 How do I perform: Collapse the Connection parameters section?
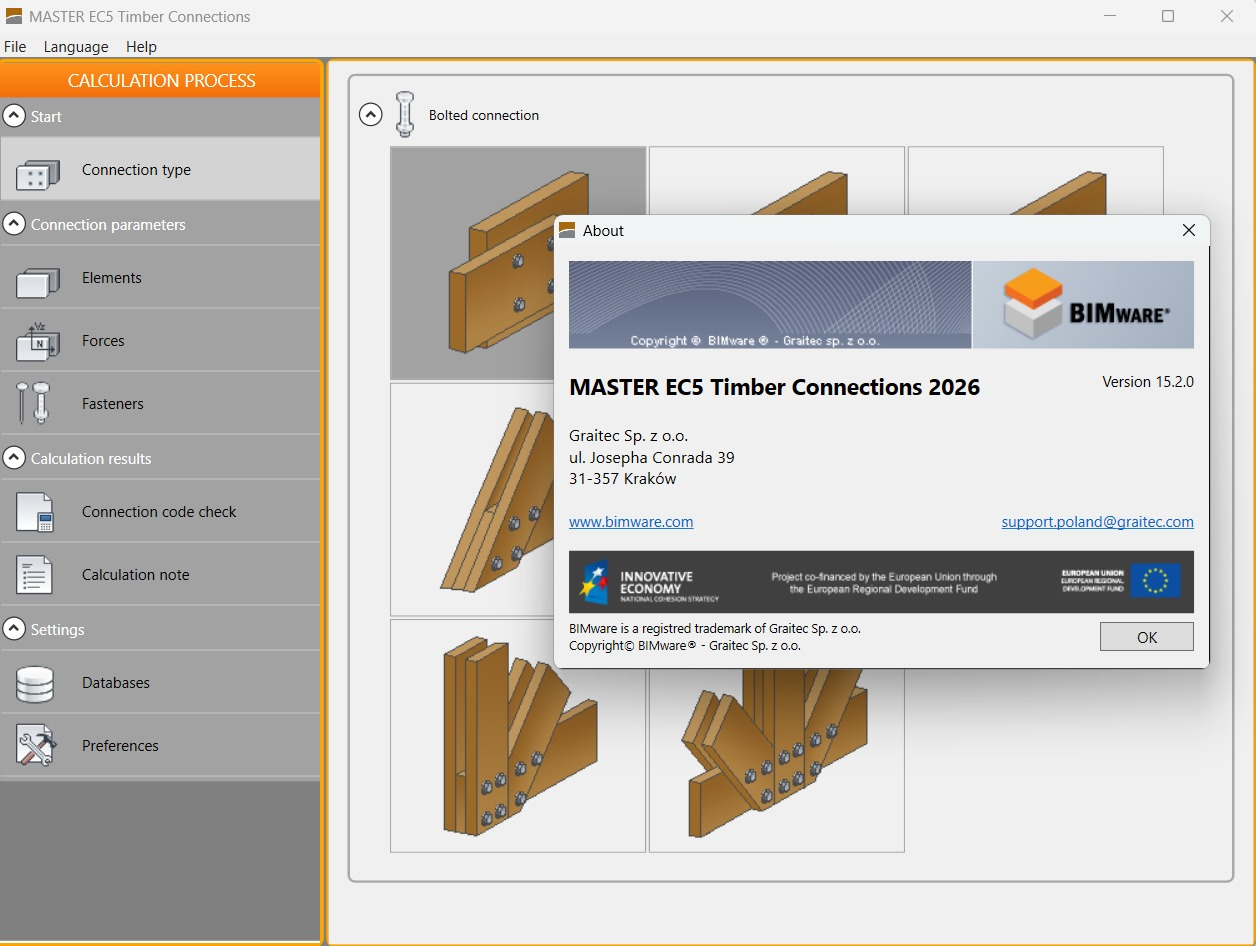13,224
